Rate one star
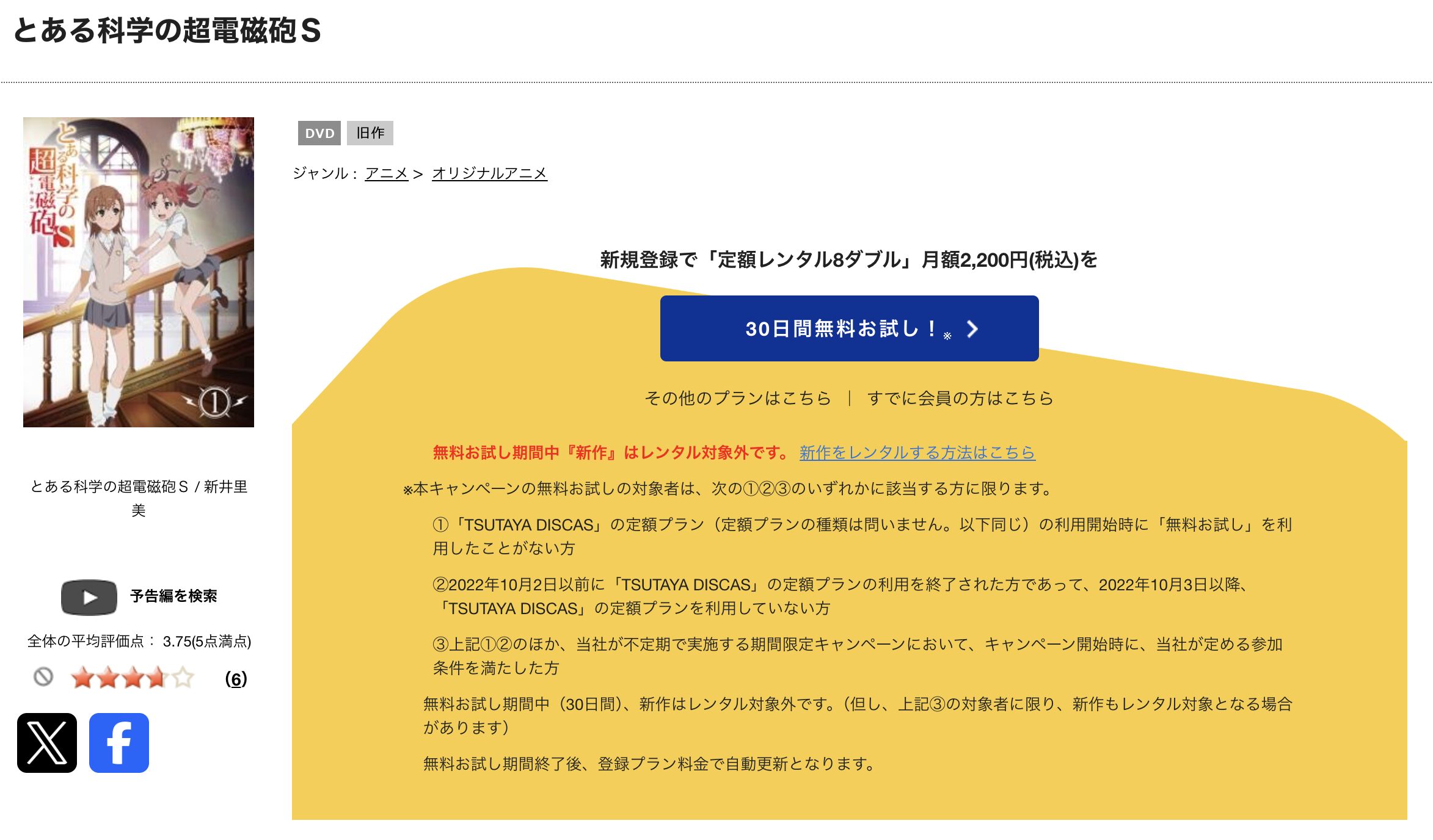This screenshot has width=1433, height=840. (82, 678)
